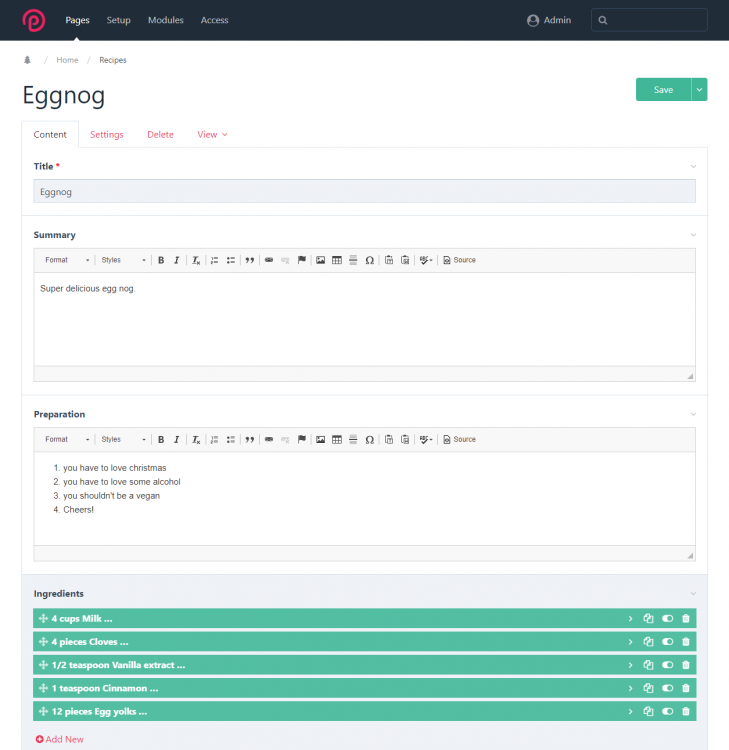Clone the 1 teaspoon Cinnamon item

[648, 688]
